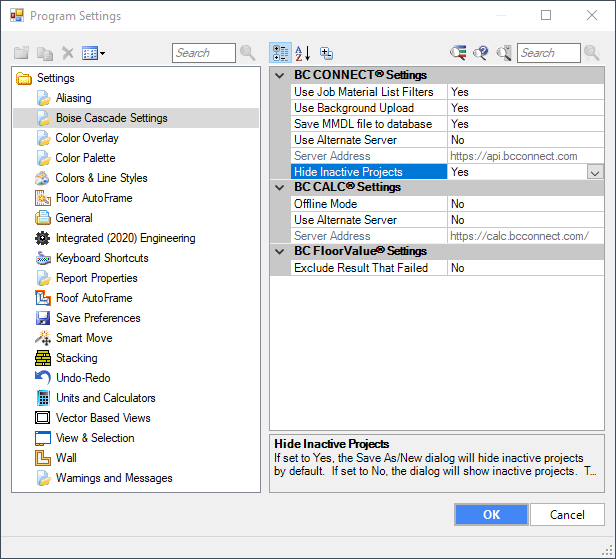Click the filter magnifier with colored lines icon
The height and width of the screenshot is (559, 616).
click(x=458, y=53)
